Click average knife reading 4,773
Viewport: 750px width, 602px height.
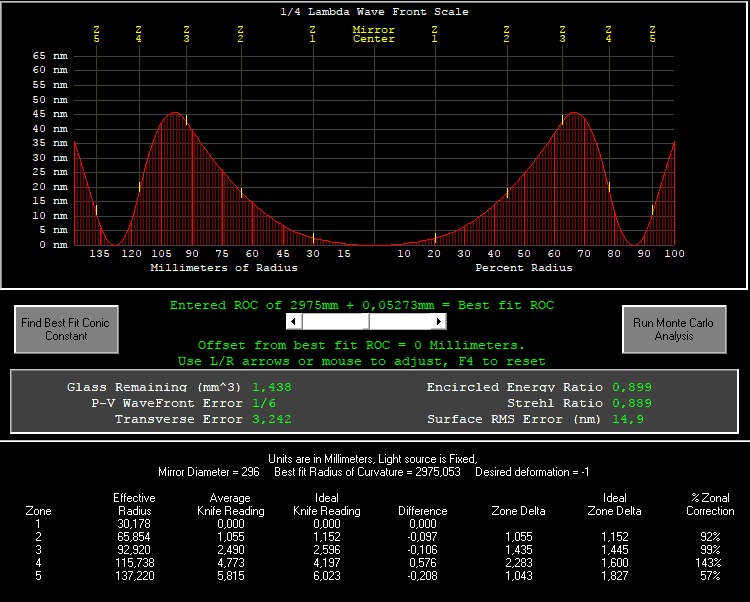[231, 563]
